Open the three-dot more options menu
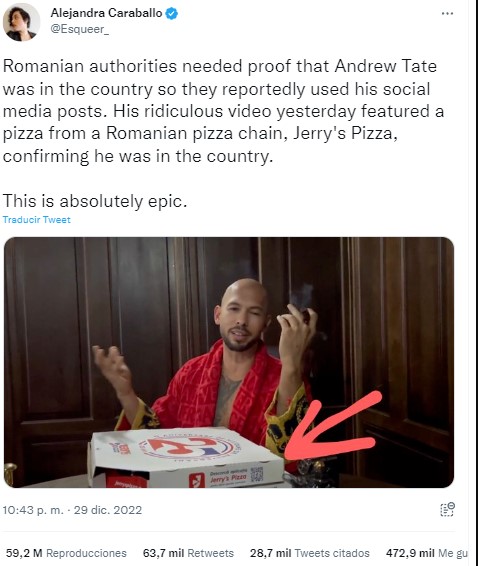This screenshot has height=566, width=478. click(x=447, y=14)
